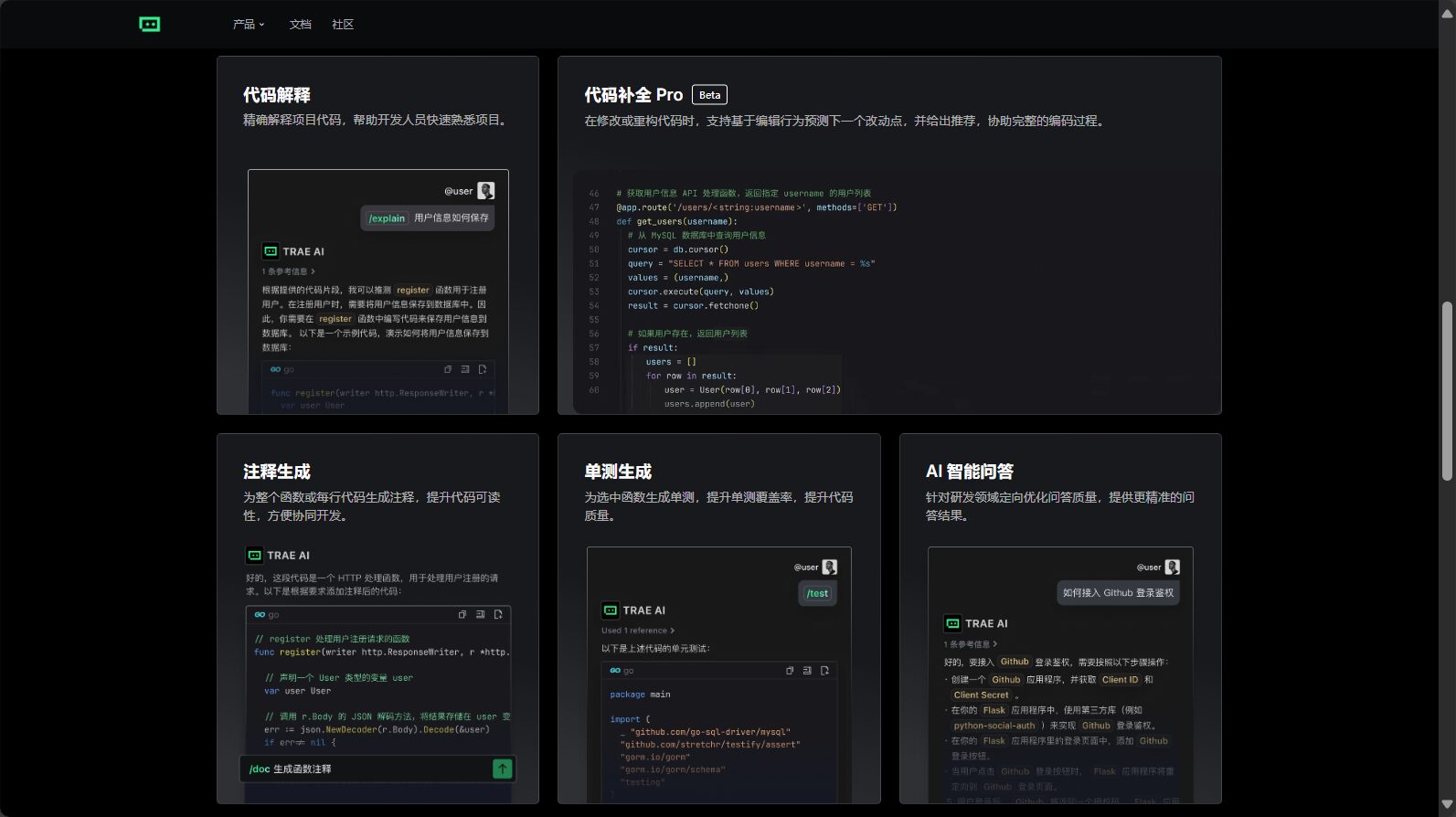Copy the code in 注释生成 code block
Viewport: 1456px width, 817px height.
(x=462, y=615)
